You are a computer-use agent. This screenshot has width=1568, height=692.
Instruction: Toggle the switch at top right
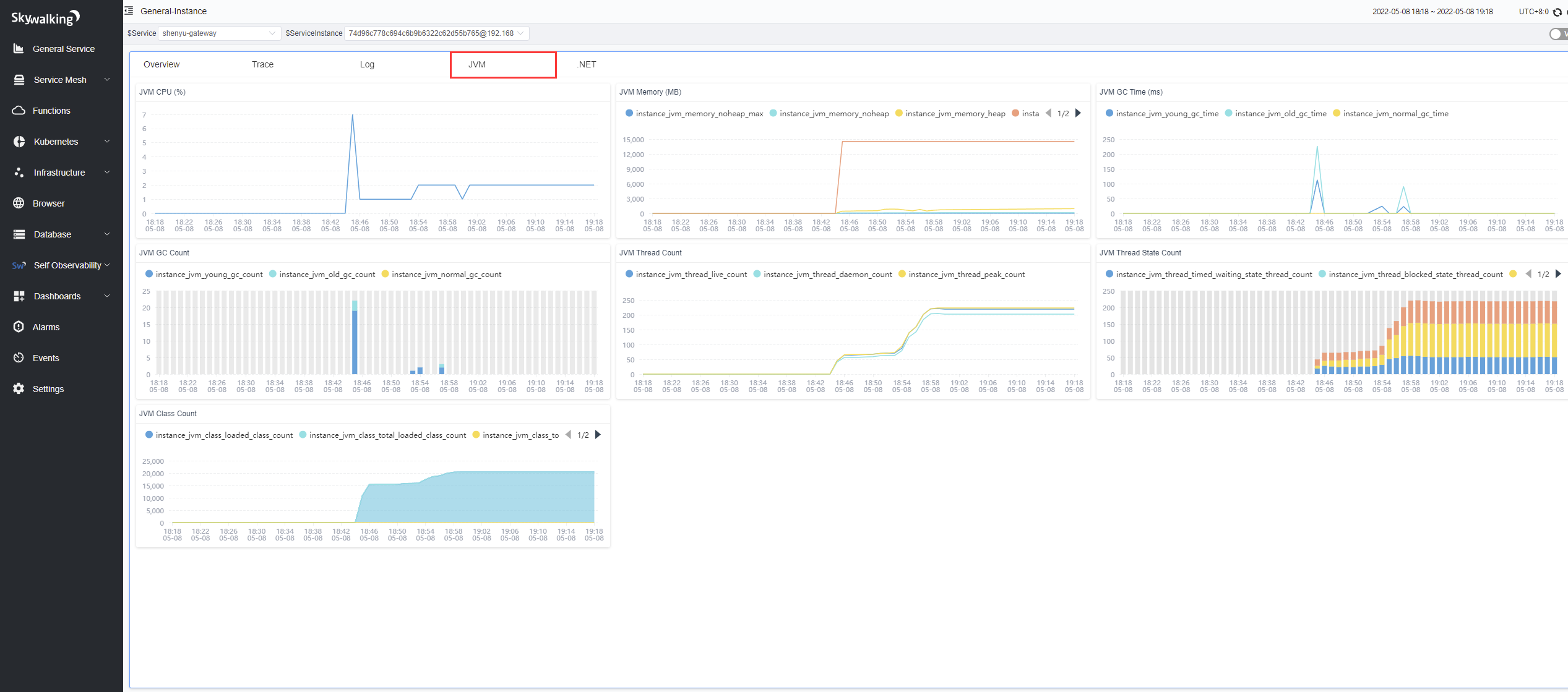pos(1557,34)
